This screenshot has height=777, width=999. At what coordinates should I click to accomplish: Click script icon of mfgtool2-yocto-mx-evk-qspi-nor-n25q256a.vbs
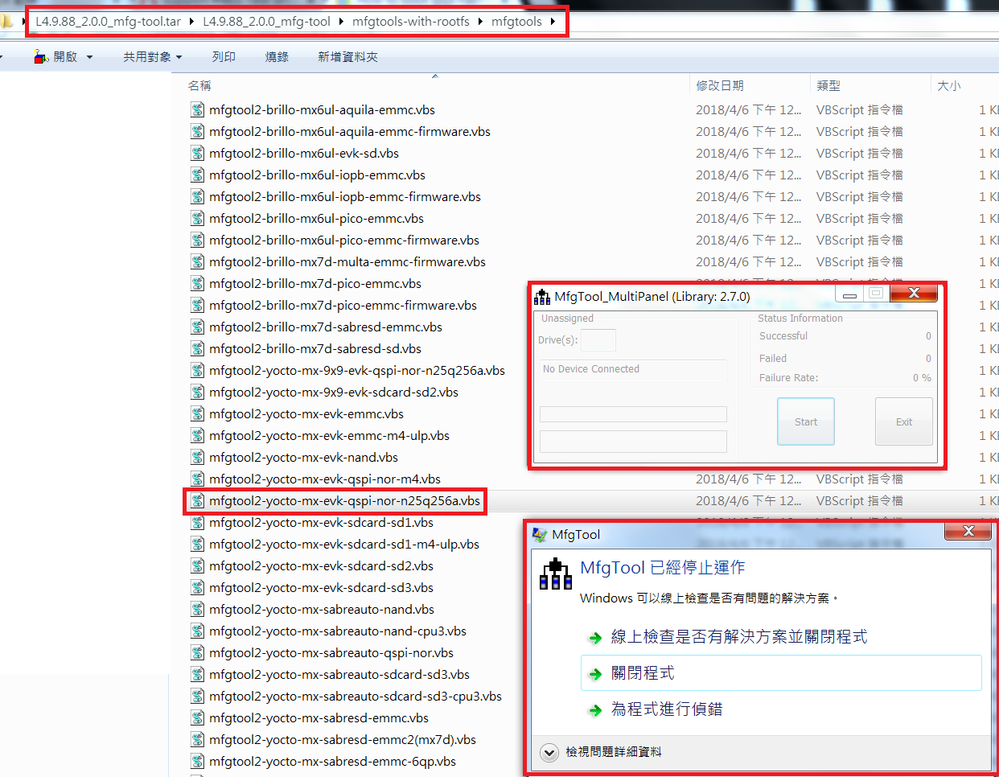198,501
